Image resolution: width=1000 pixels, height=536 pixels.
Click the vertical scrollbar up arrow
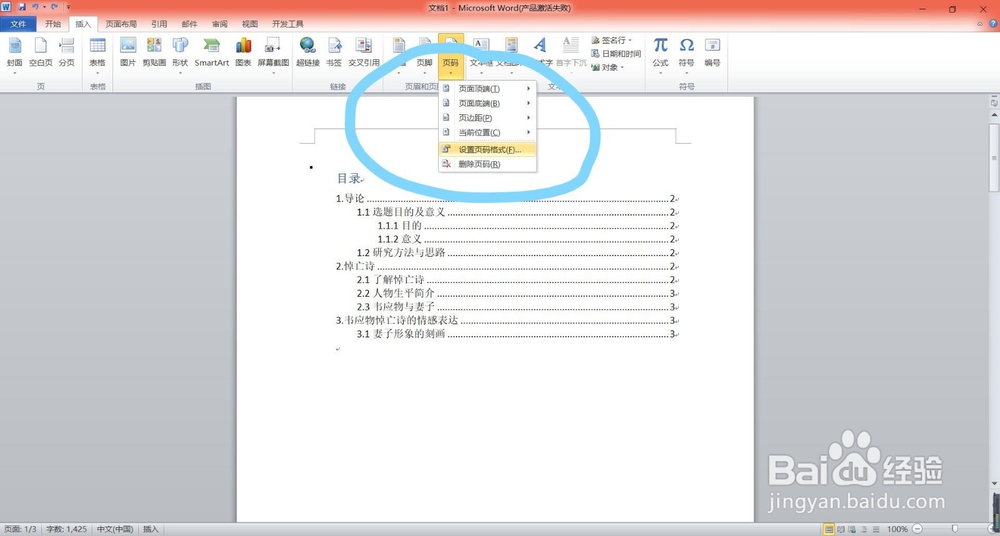tap(994, 115)
